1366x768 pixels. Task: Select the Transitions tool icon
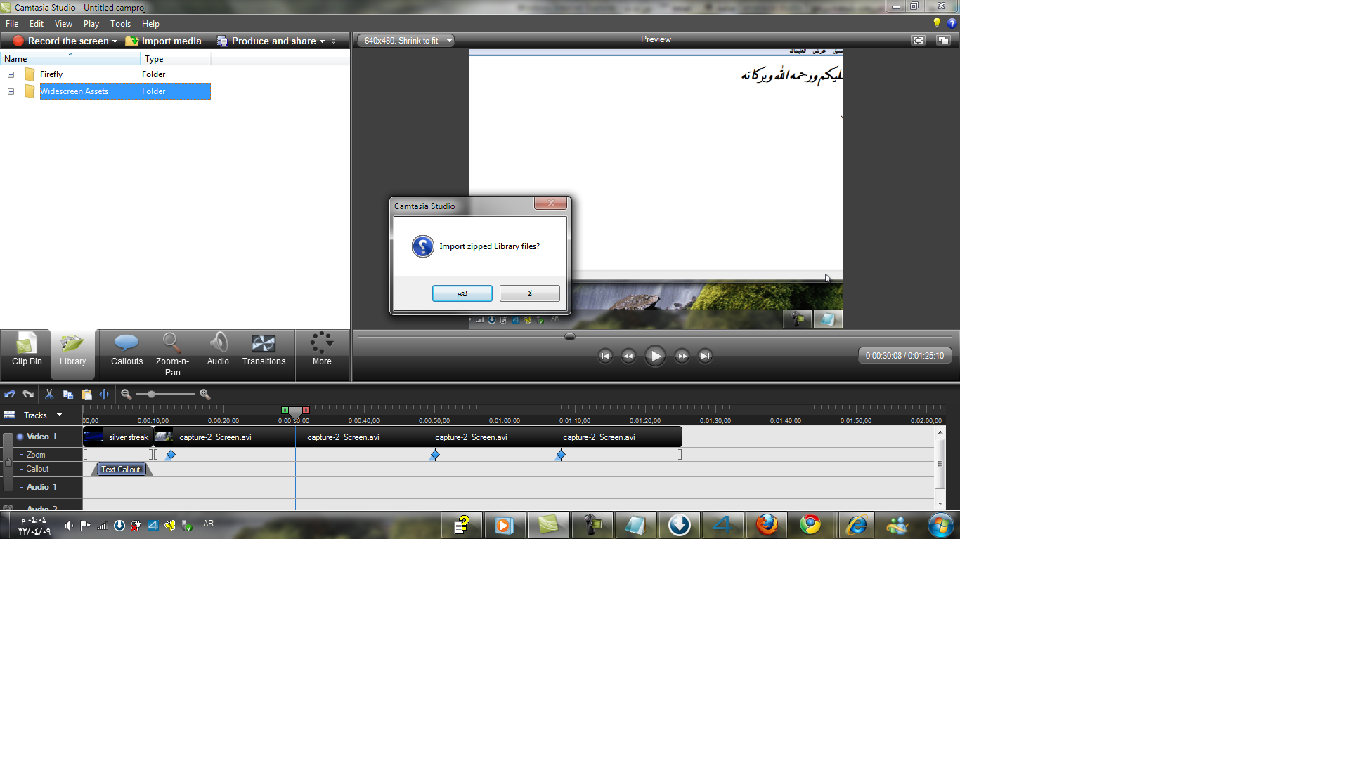coord(263,350)
